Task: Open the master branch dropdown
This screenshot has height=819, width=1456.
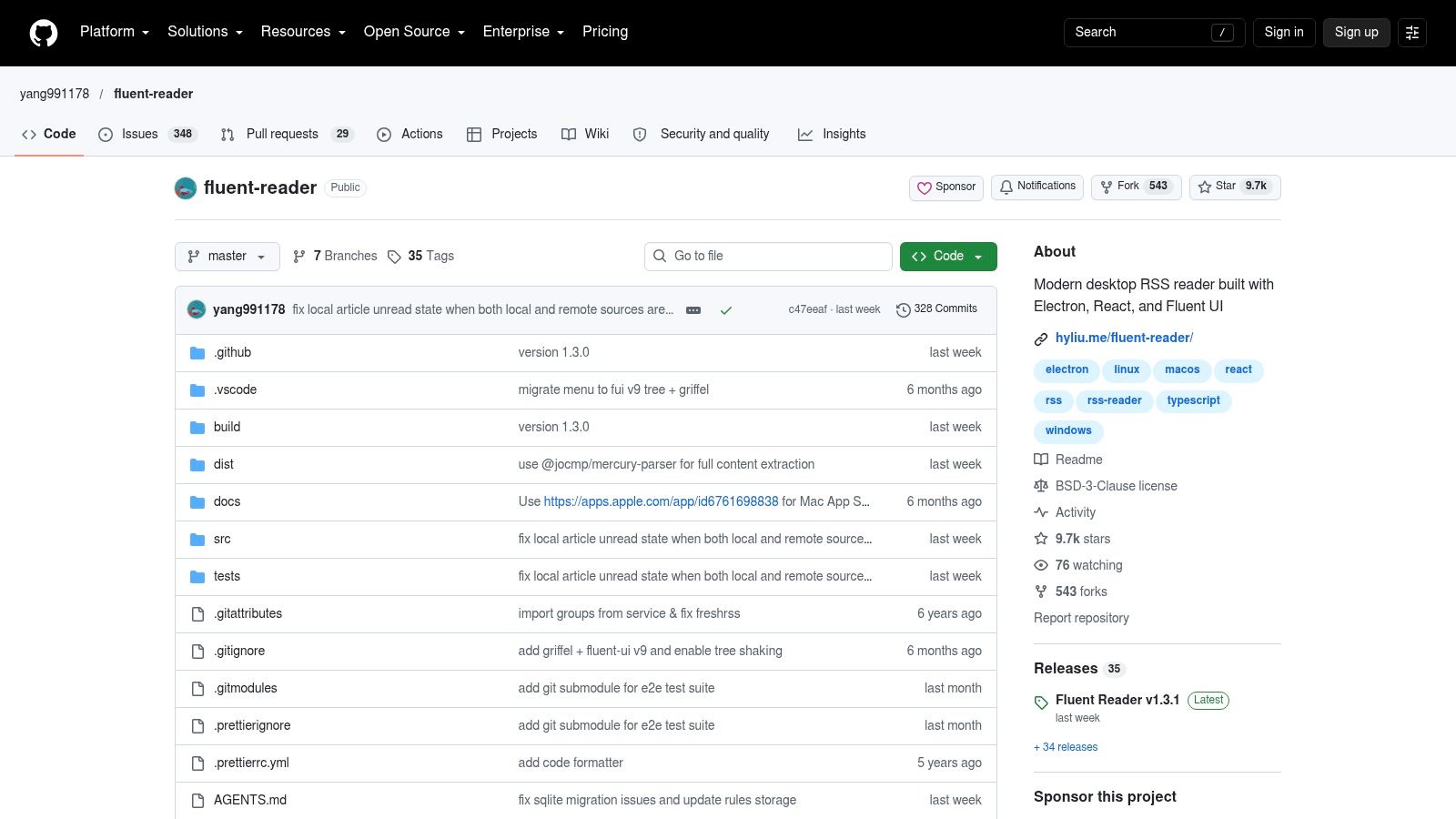Action: tap(227, 257)
